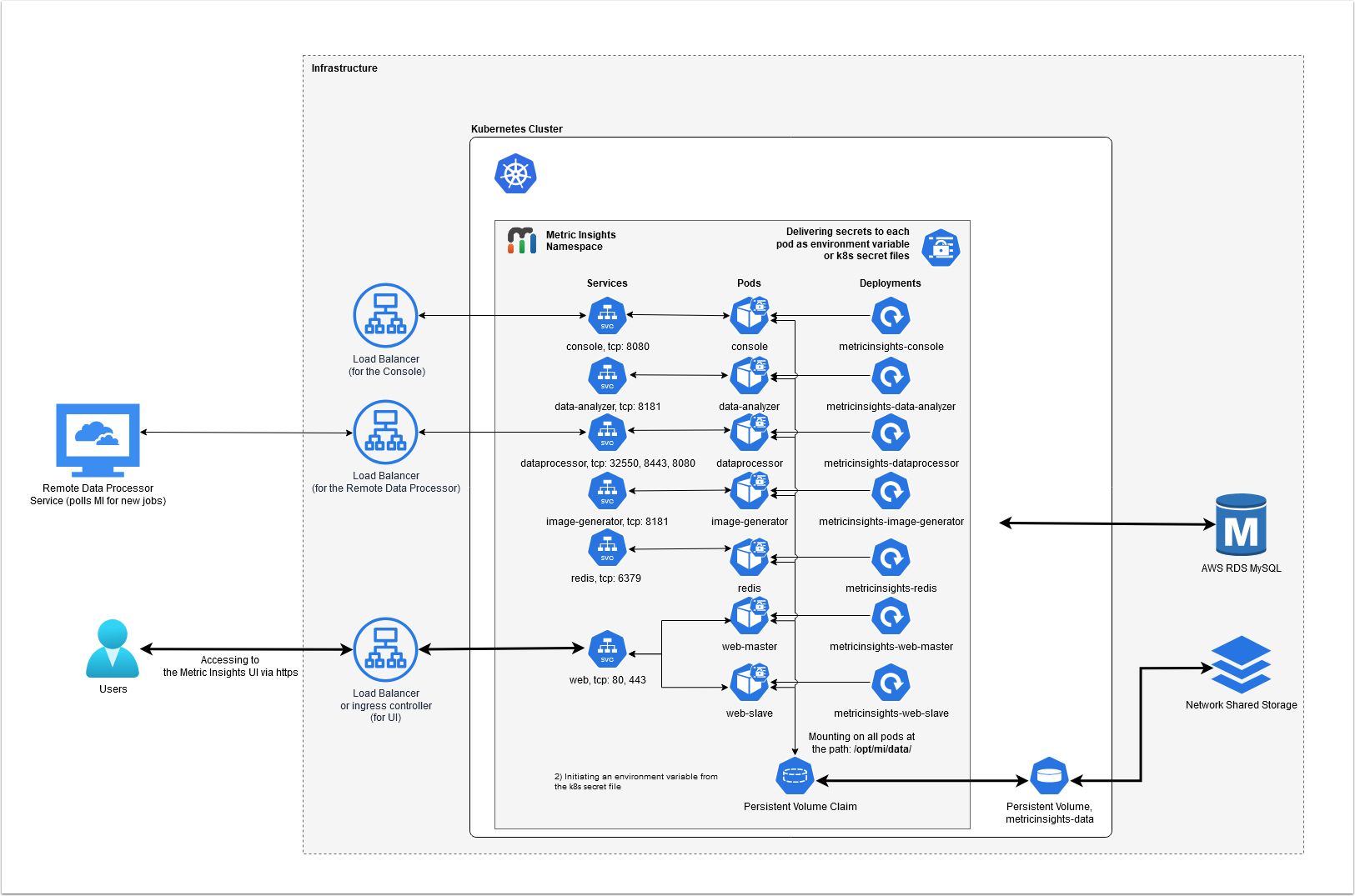The height and width of the screenshot is (896, 1355).
Task: Select the console service icon
Action: tap(607, 316)
